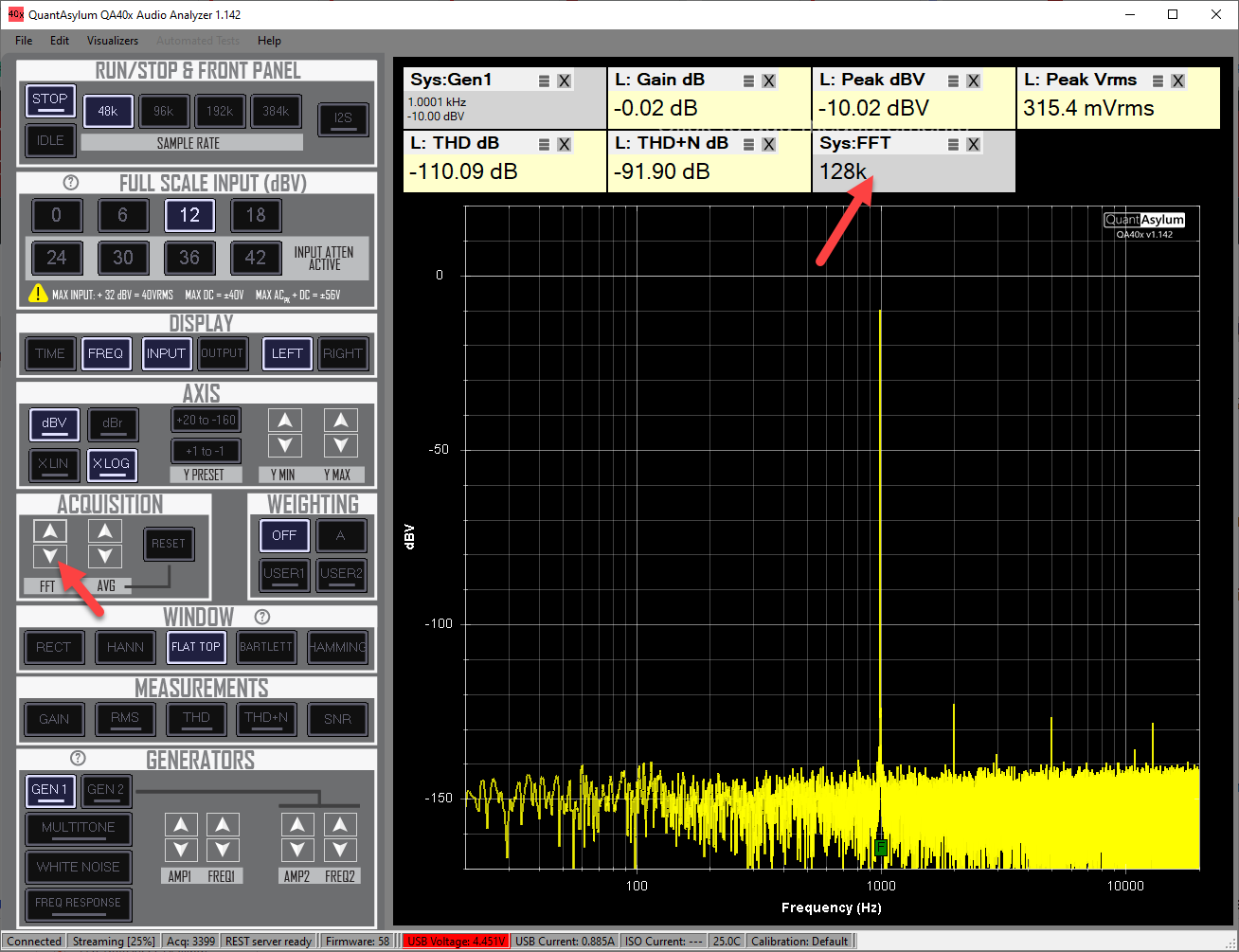Enable THD+N measurement
This screenshot has height=952, width=1239.
pyautogui.click(x=266, y=719)
